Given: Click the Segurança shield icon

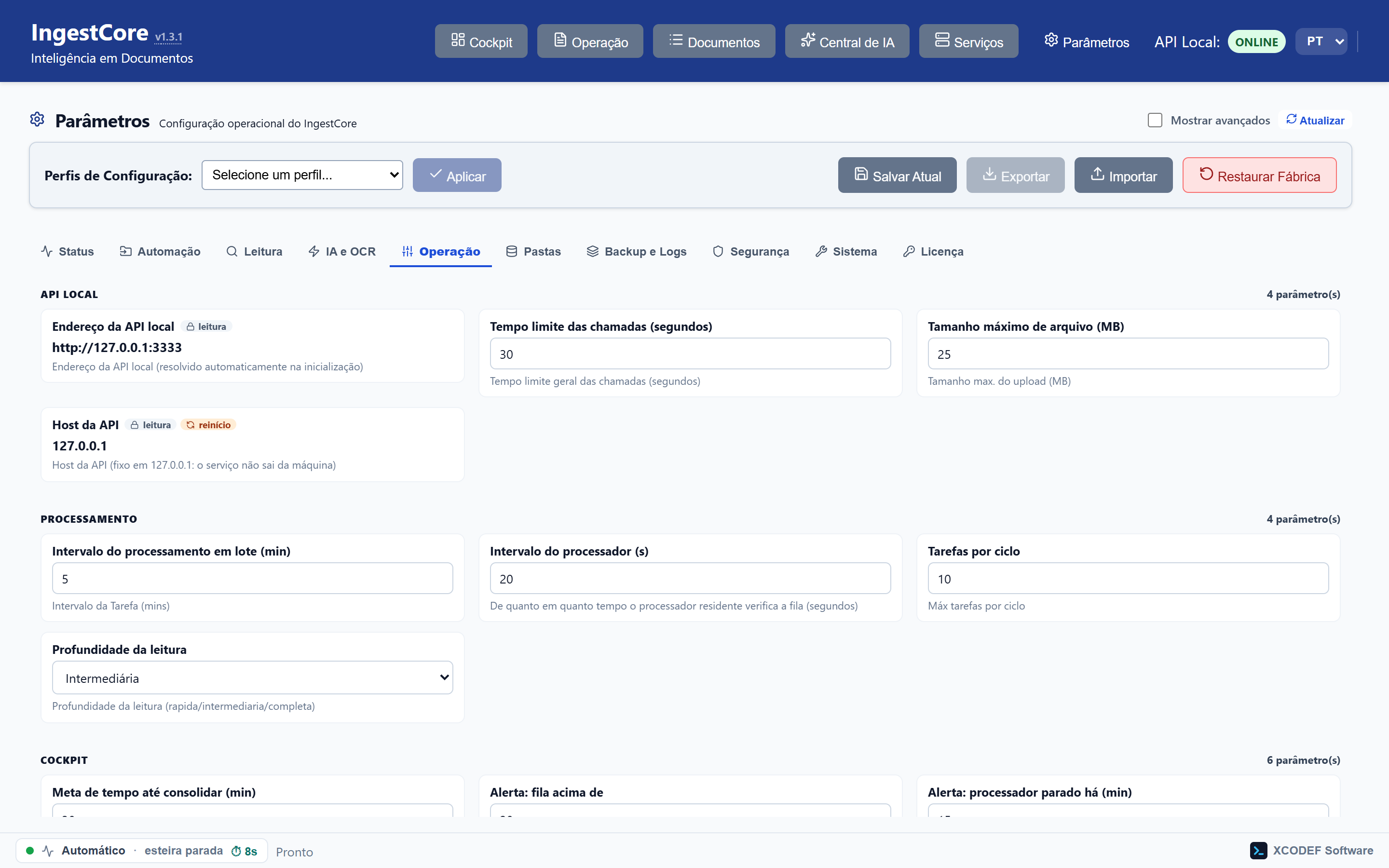Looking at the screenshot, I should click(x=718, y=251).
